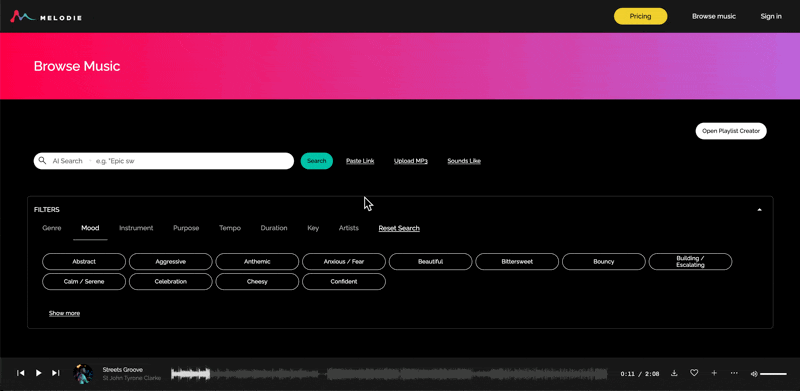Toggle the Confident mood filter
The height and width of the screenshot is (391, 800).
pos(344,281)
